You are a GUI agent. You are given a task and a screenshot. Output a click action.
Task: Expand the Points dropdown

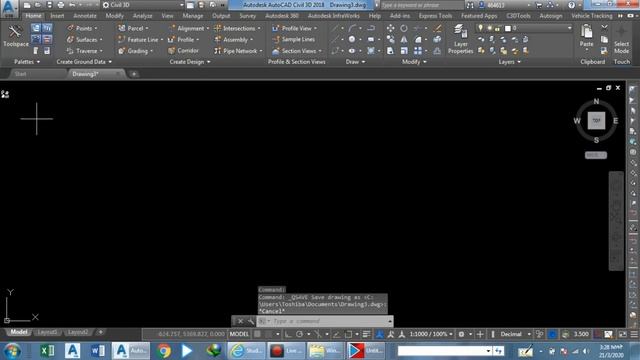(96, 29)
